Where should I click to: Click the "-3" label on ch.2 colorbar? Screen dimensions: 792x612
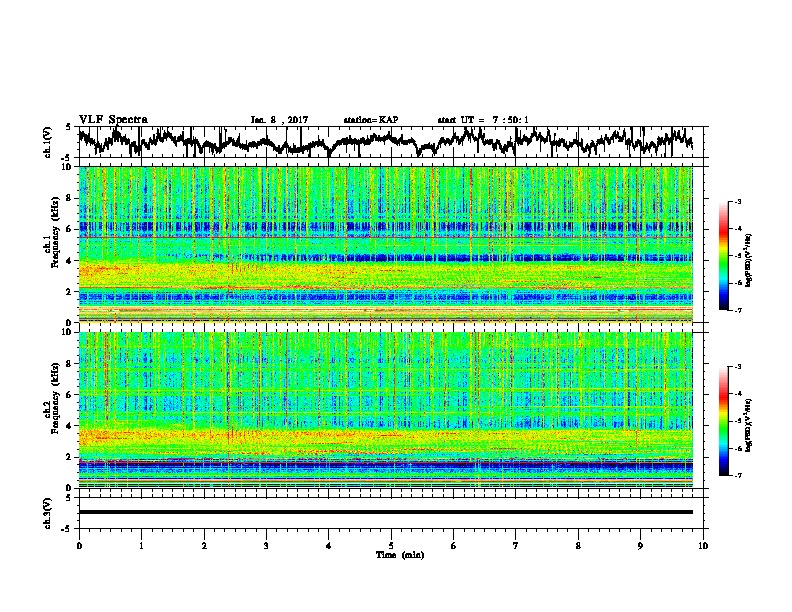pyautogui.click(x=737, y=367)
